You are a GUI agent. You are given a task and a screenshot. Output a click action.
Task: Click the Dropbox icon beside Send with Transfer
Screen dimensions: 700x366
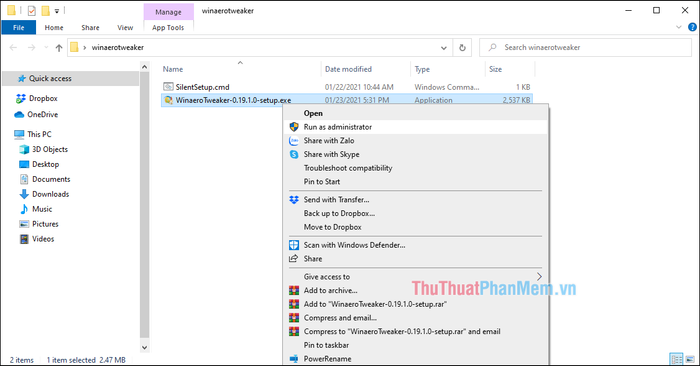[x=294, y=200]
